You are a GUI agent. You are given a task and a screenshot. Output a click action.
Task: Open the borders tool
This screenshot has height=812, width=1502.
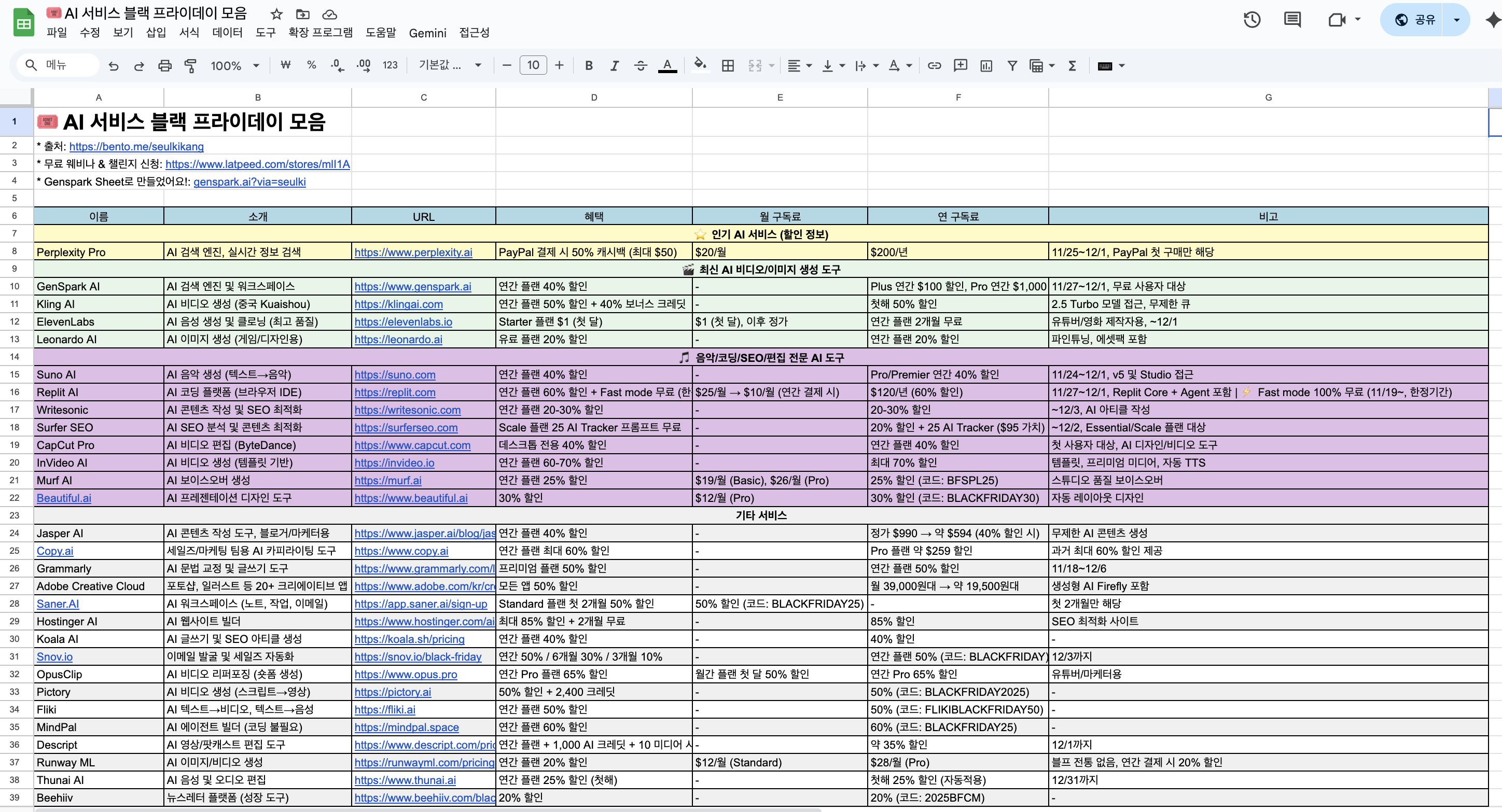[x=727, y=66]
